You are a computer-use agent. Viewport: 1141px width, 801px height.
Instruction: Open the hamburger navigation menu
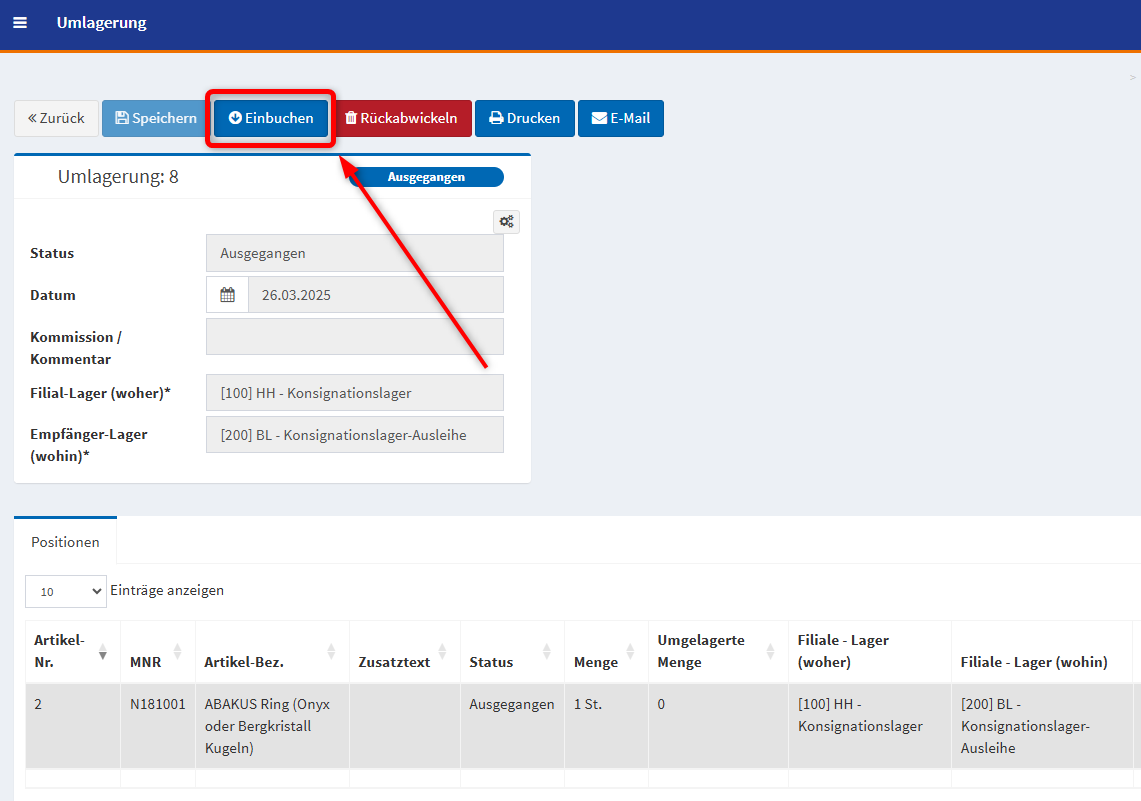(x=20, y=23)
